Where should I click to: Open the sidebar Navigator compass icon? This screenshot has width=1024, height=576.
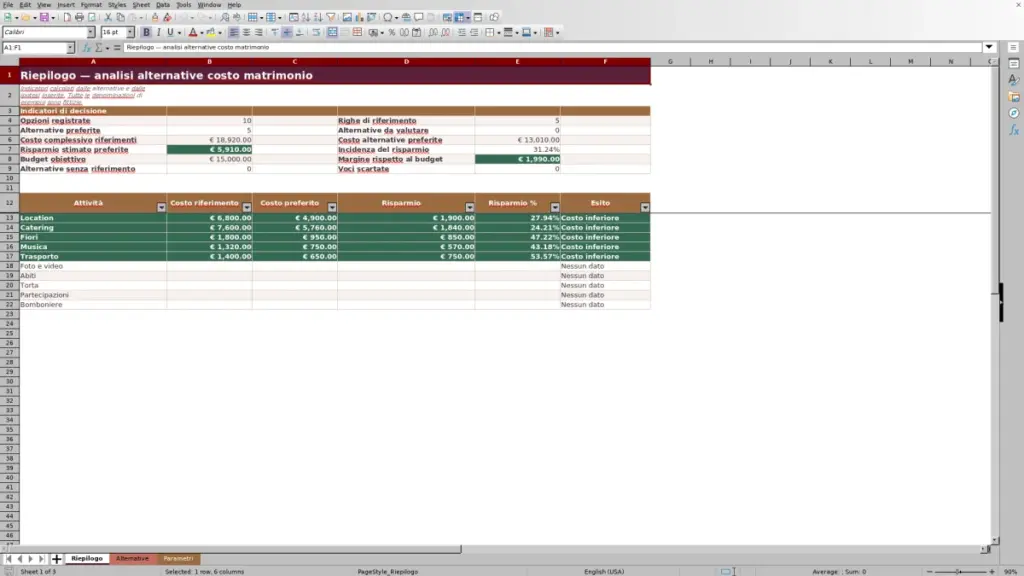1014,114
